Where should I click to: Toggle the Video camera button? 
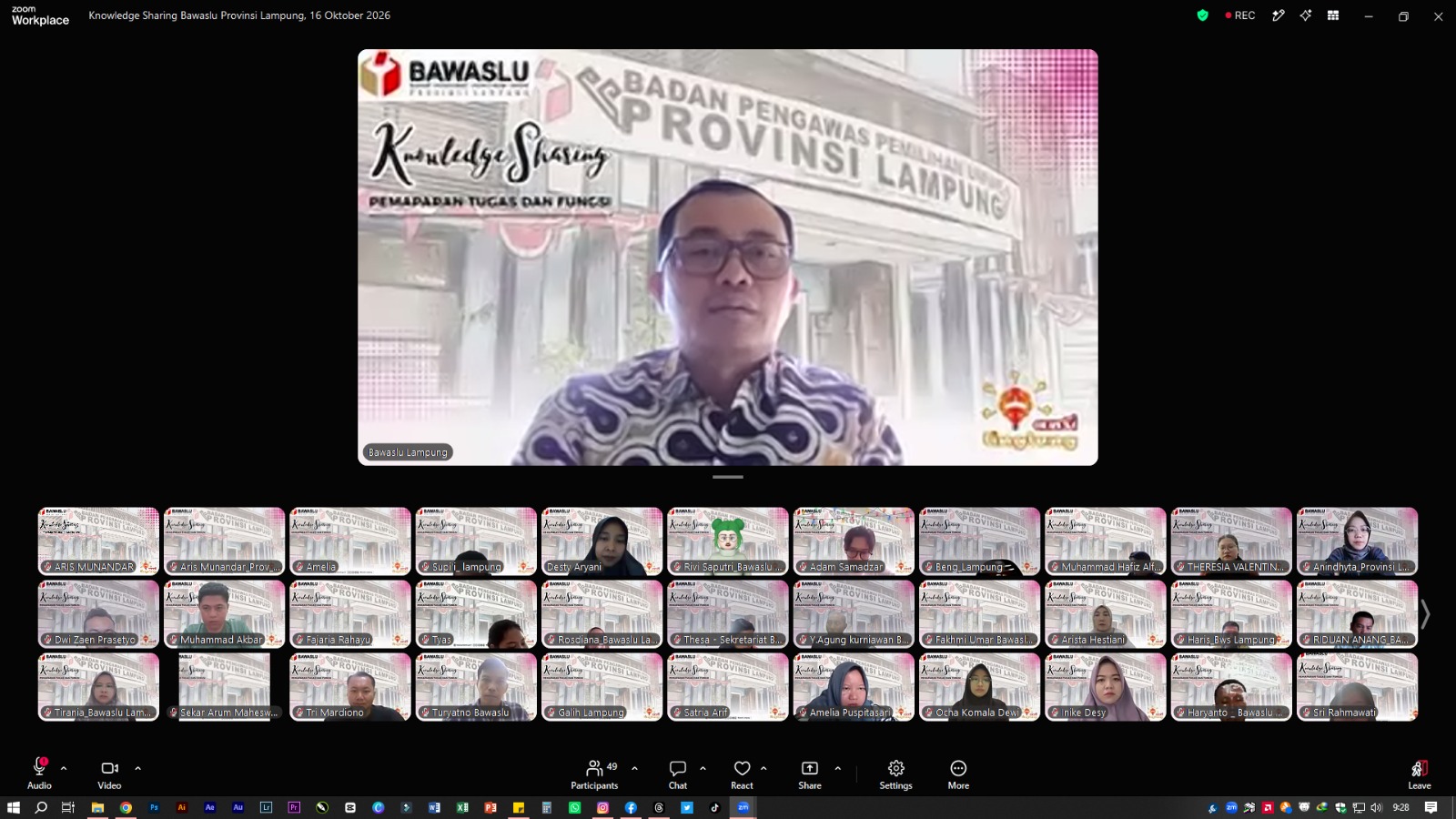point(109,773)
